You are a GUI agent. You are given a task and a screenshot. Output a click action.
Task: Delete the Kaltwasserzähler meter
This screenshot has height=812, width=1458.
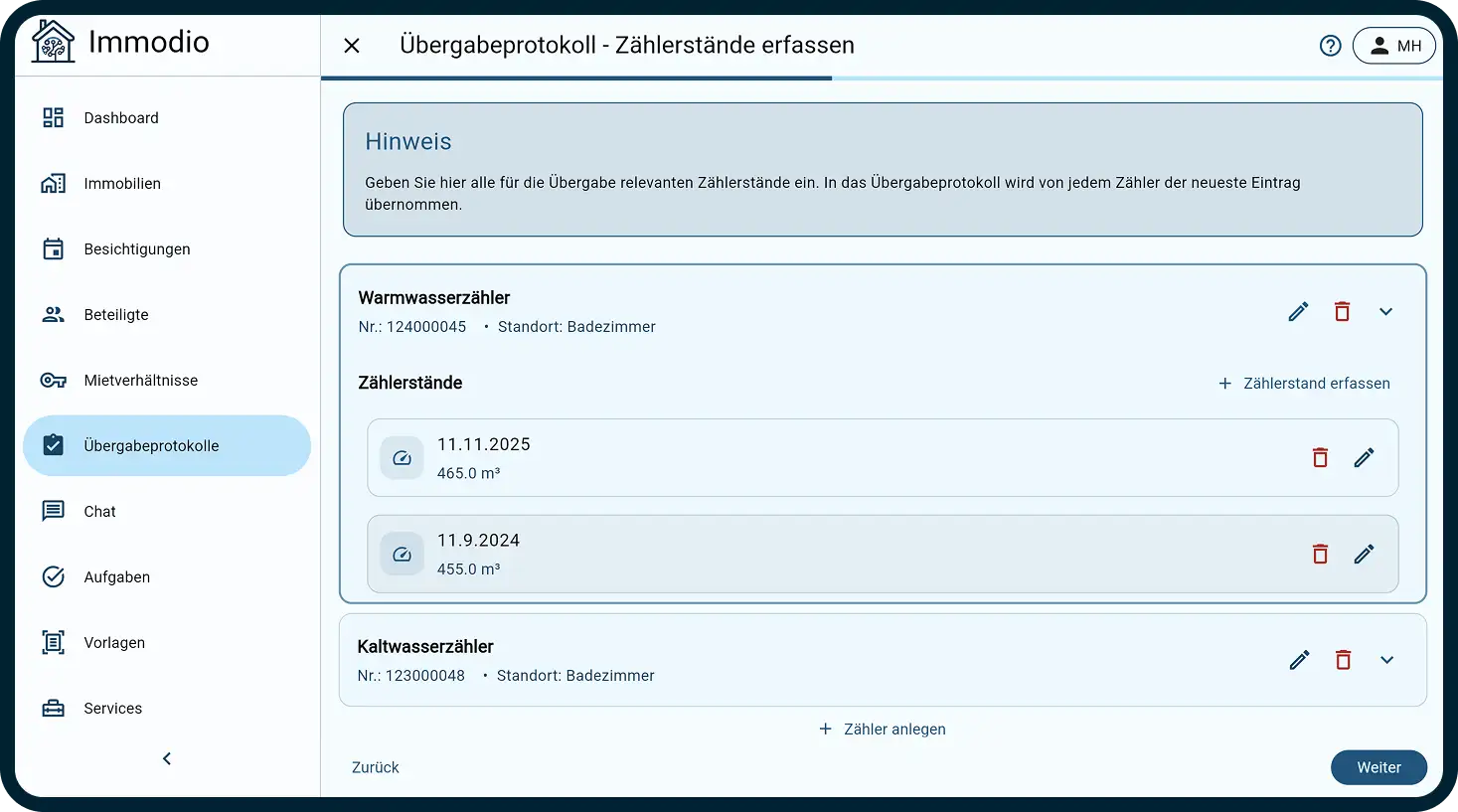click(x=1343, y=660)
